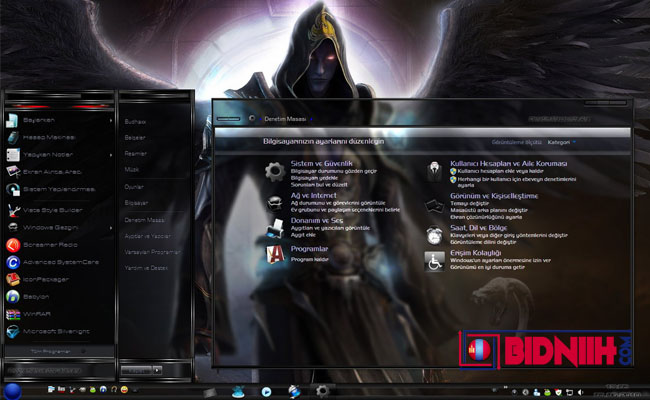Open the blue play media player taskbar icon
This screenshot has width=650, height=400.
pyautogui.click(x=266, y=391)
